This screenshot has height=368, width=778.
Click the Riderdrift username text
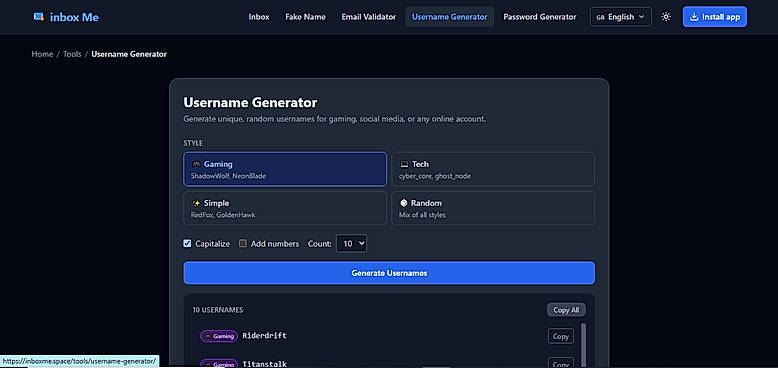tap(264, 336)
